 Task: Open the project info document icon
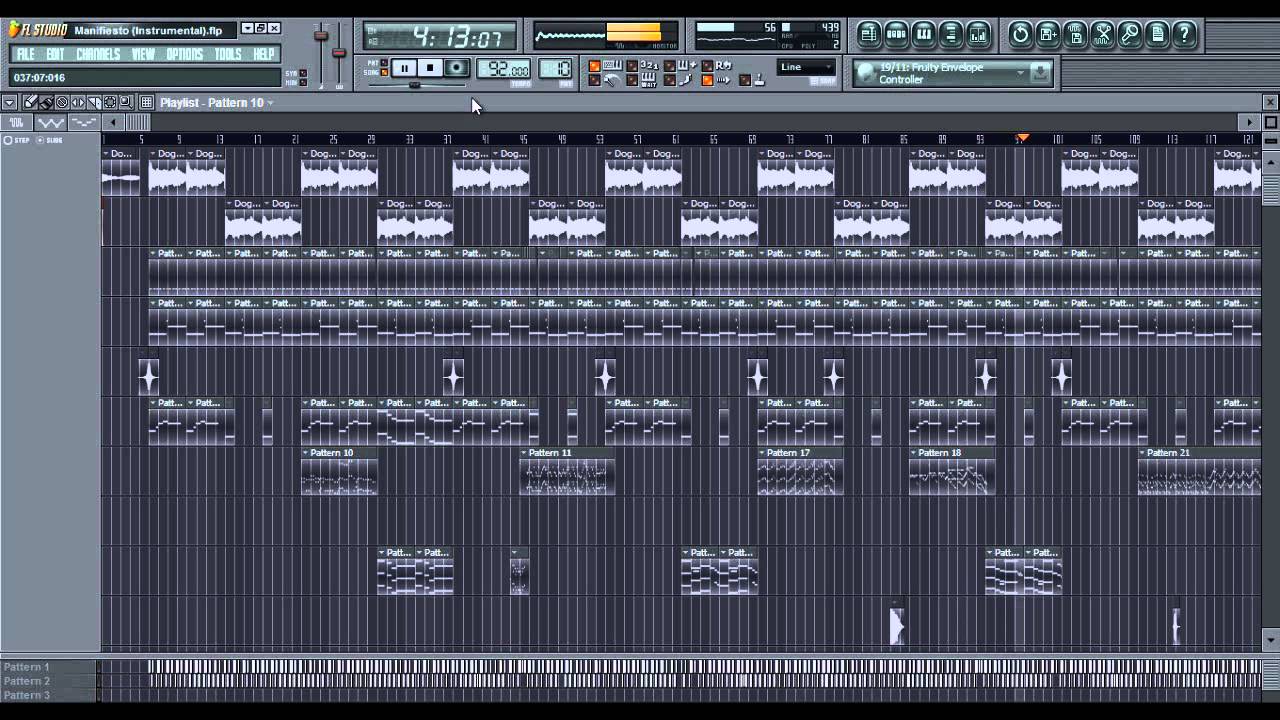(x=1157, y=34)
